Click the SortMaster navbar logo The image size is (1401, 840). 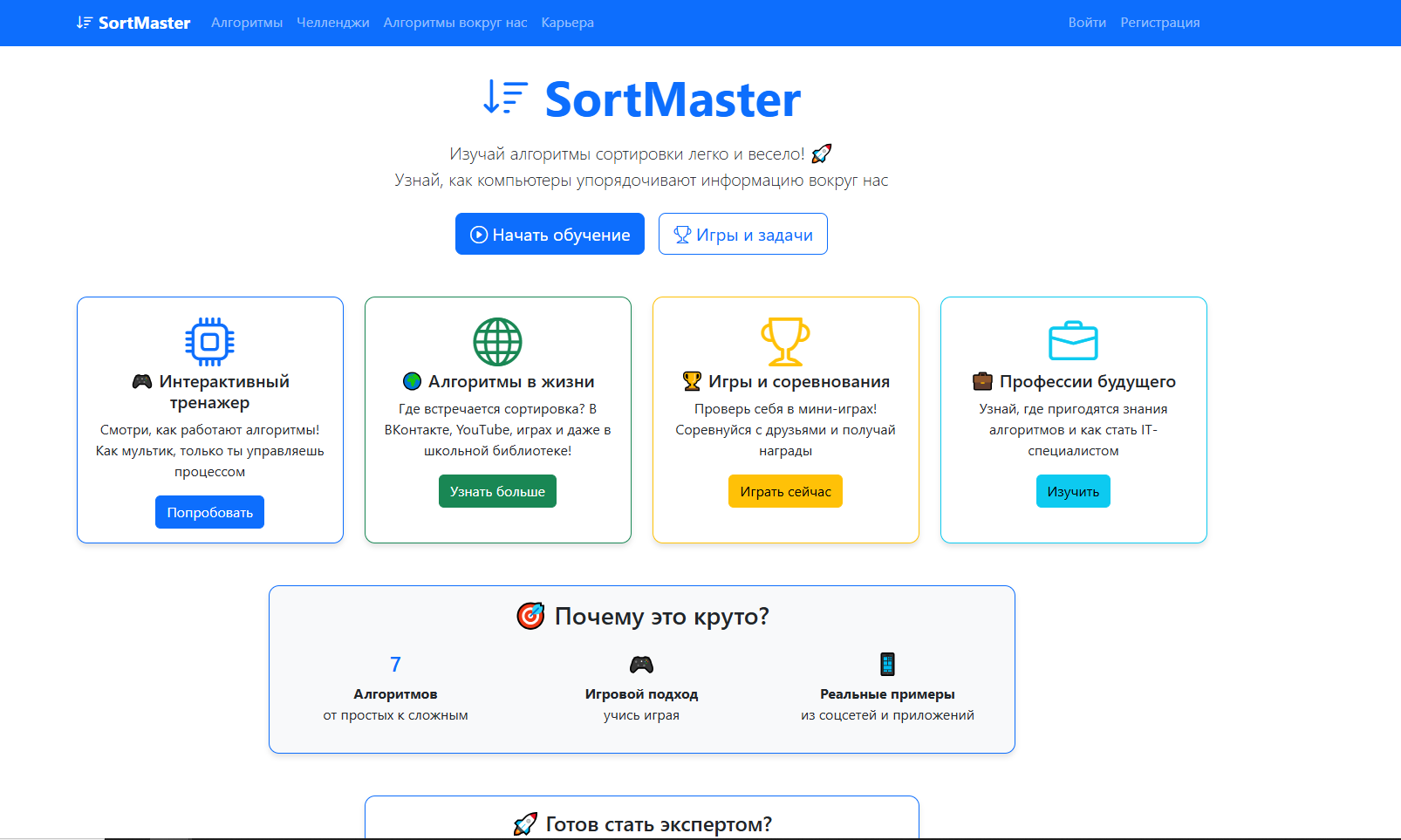point(133,23)
